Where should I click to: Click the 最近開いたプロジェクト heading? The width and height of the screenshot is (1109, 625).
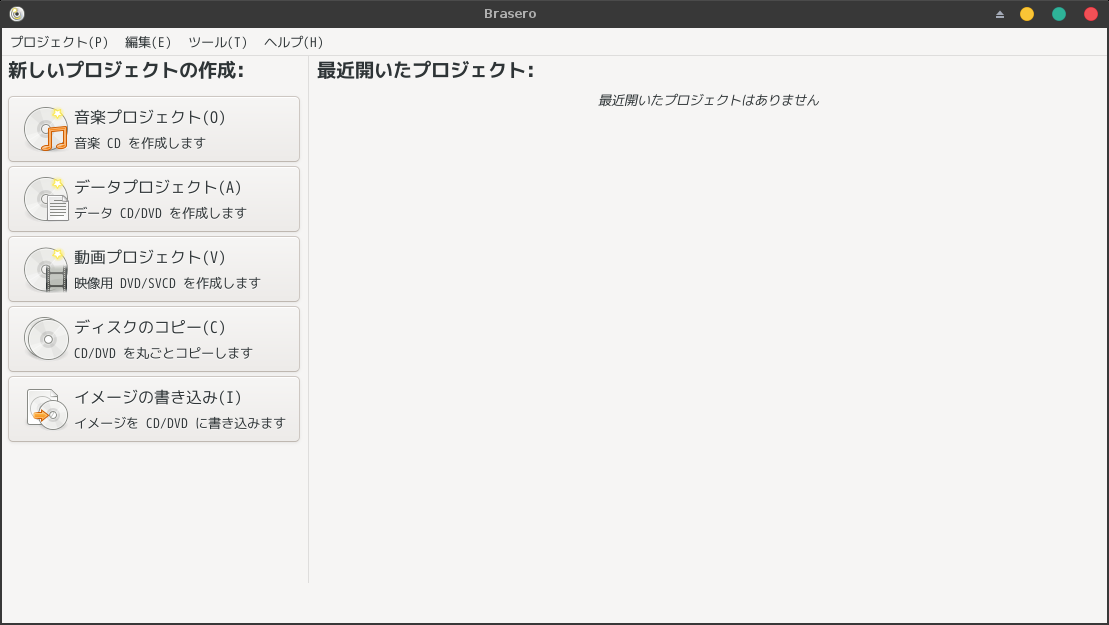tap(425, 70)
